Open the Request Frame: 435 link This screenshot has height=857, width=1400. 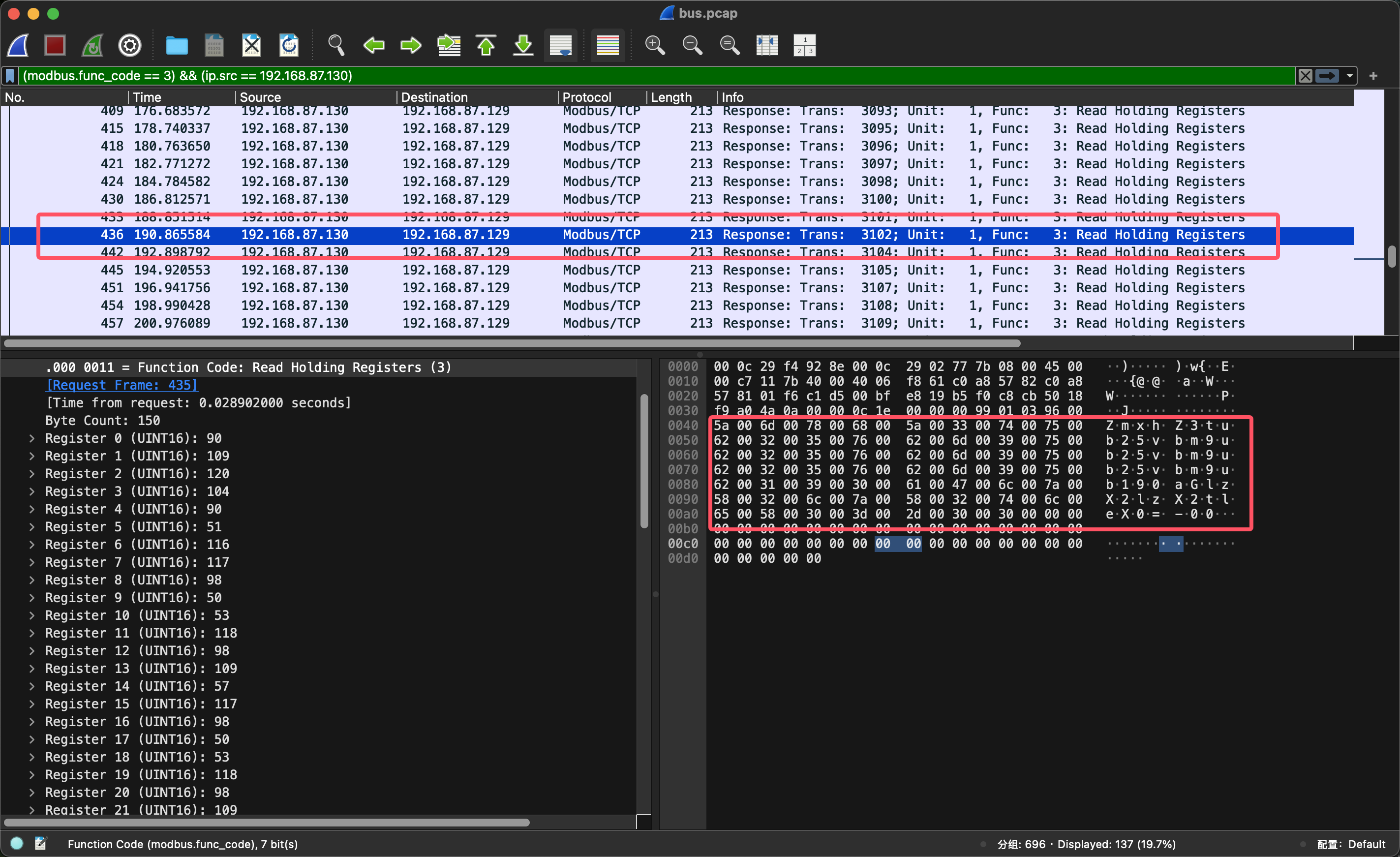tap(122, 385)
